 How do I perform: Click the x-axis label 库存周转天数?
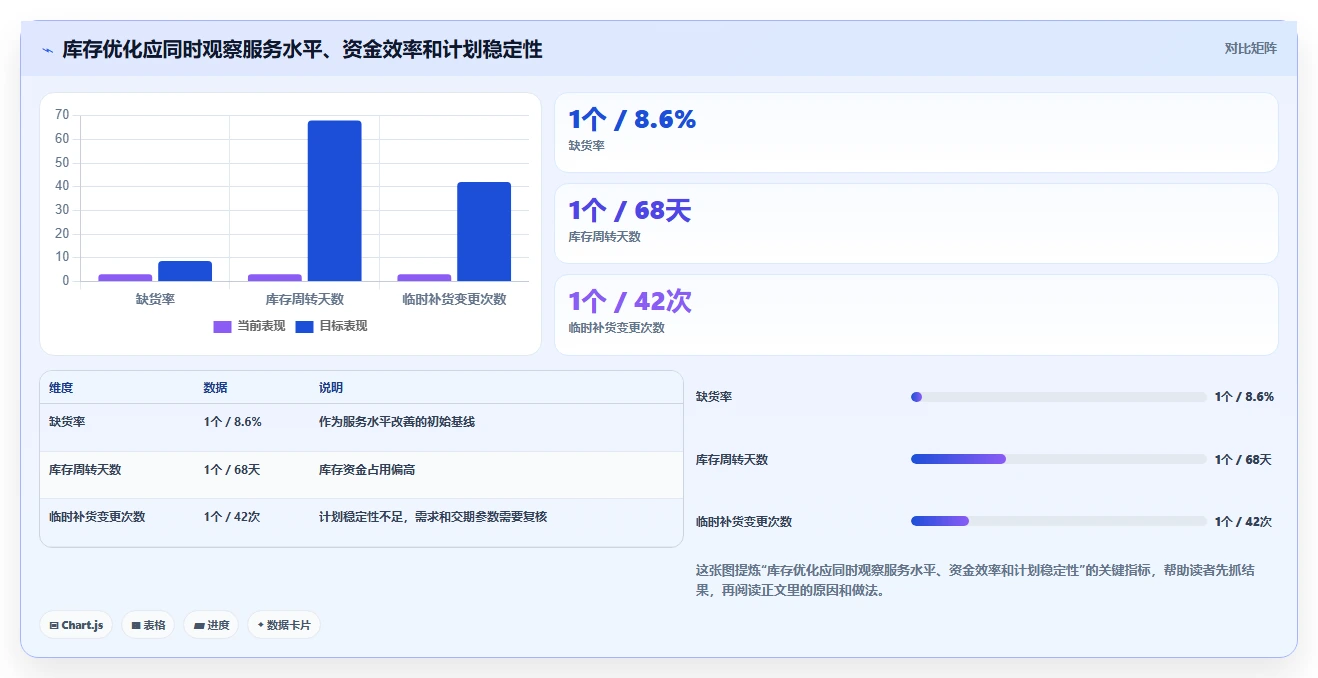(305, 299)
